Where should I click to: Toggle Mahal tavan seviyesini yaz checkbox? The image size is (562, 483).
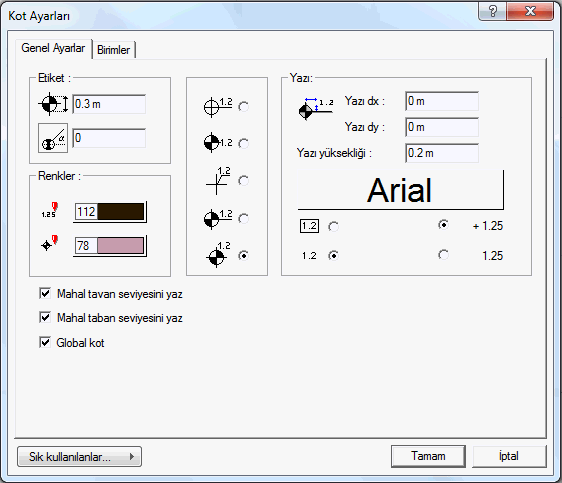[x=45, y=293]
